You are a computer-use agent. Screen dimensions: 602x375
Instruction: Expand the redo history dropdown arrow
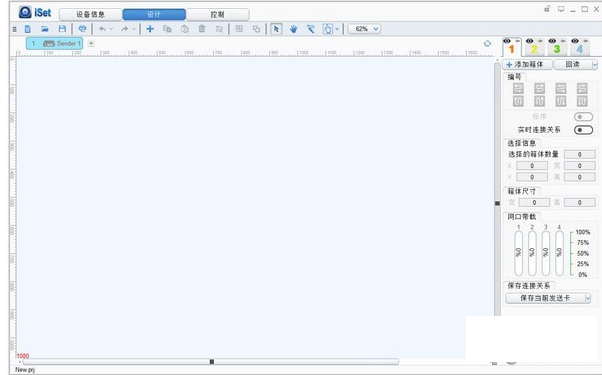pos(134,29)
